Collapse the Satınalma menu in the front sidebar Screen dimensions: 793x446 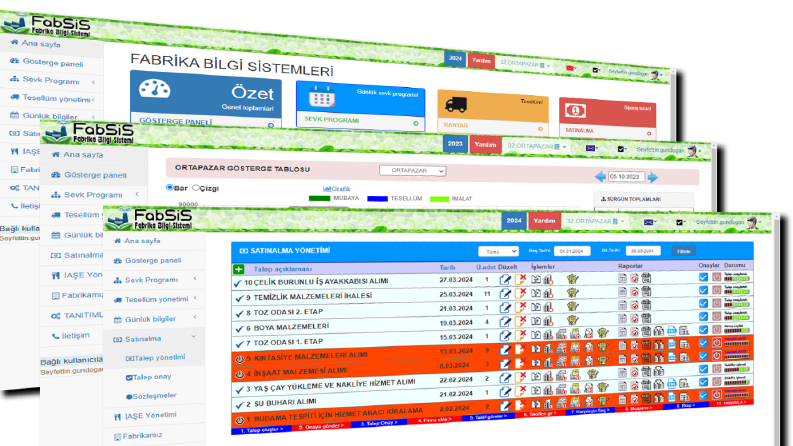point(154,338)
